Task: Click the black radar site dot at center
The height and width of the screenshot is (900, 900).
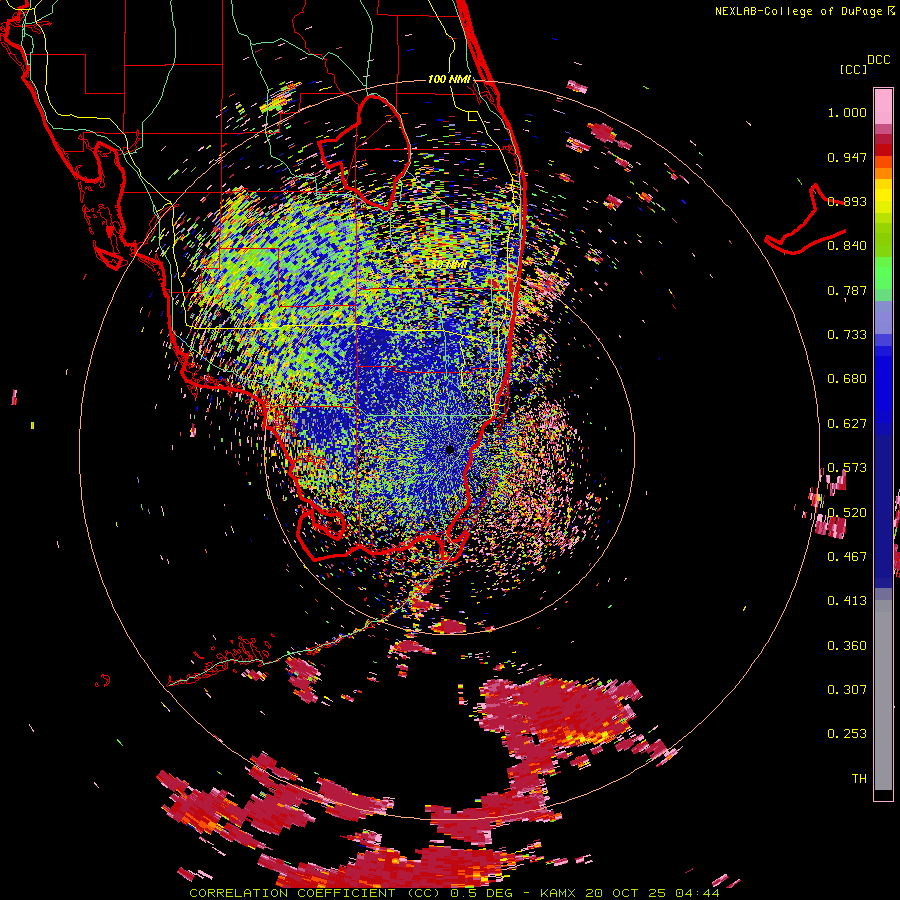Action: coord(450,449)
